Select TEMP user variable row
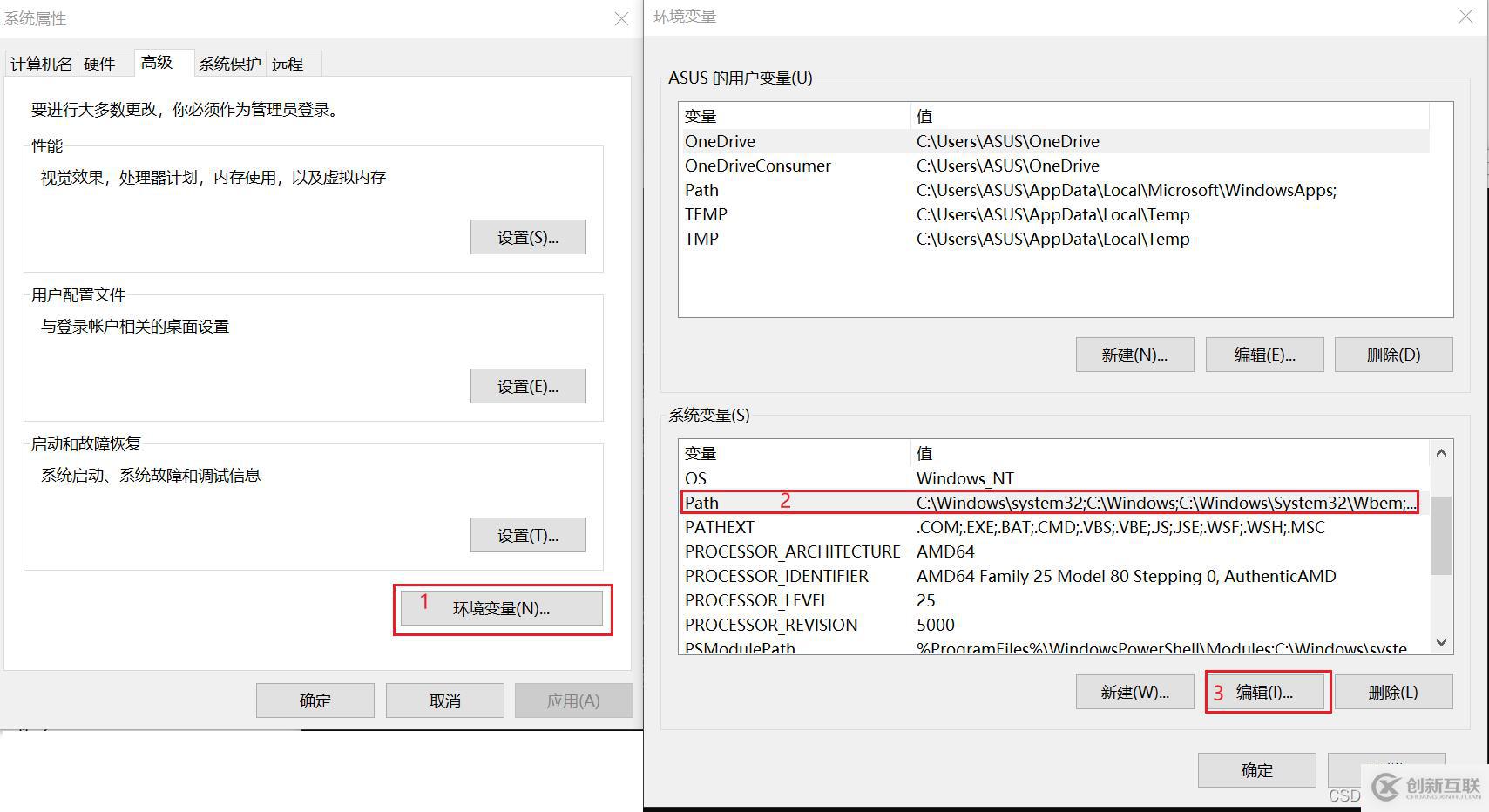This screenshot has height=812, width=1489. [x=1054, y=214]
